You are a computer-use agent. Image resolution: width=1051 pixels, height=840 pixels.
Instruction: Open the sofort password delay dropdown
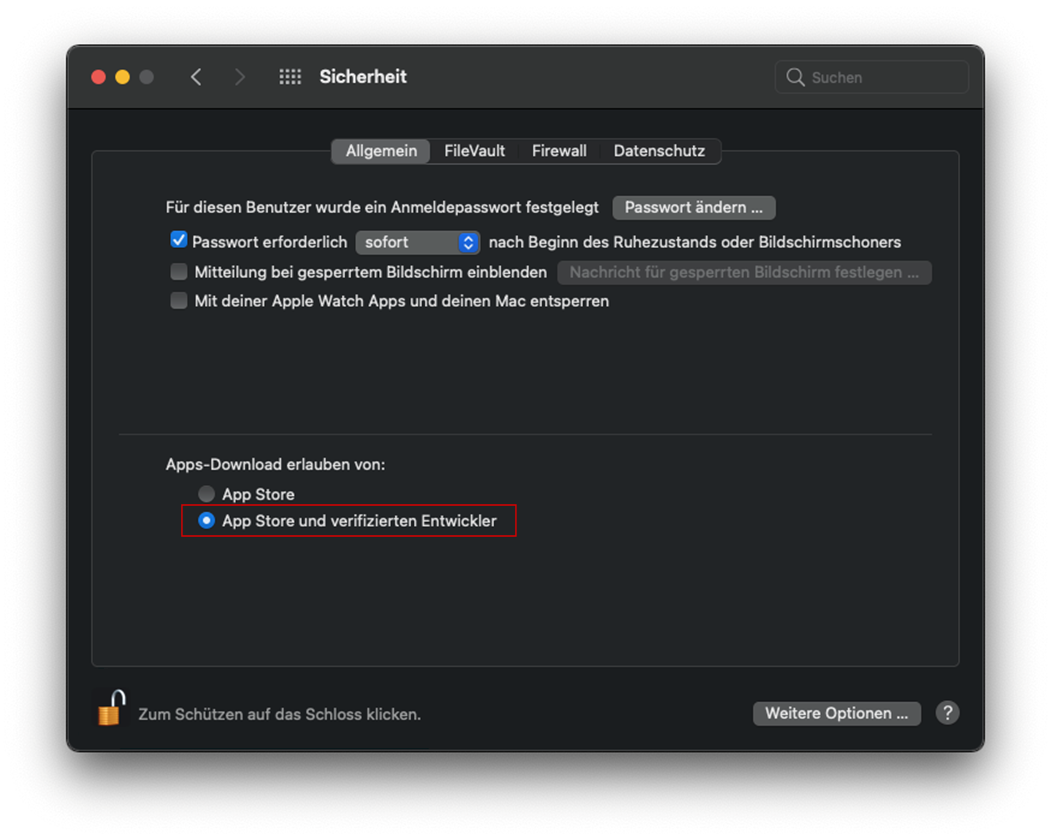(x=418, y=242)
